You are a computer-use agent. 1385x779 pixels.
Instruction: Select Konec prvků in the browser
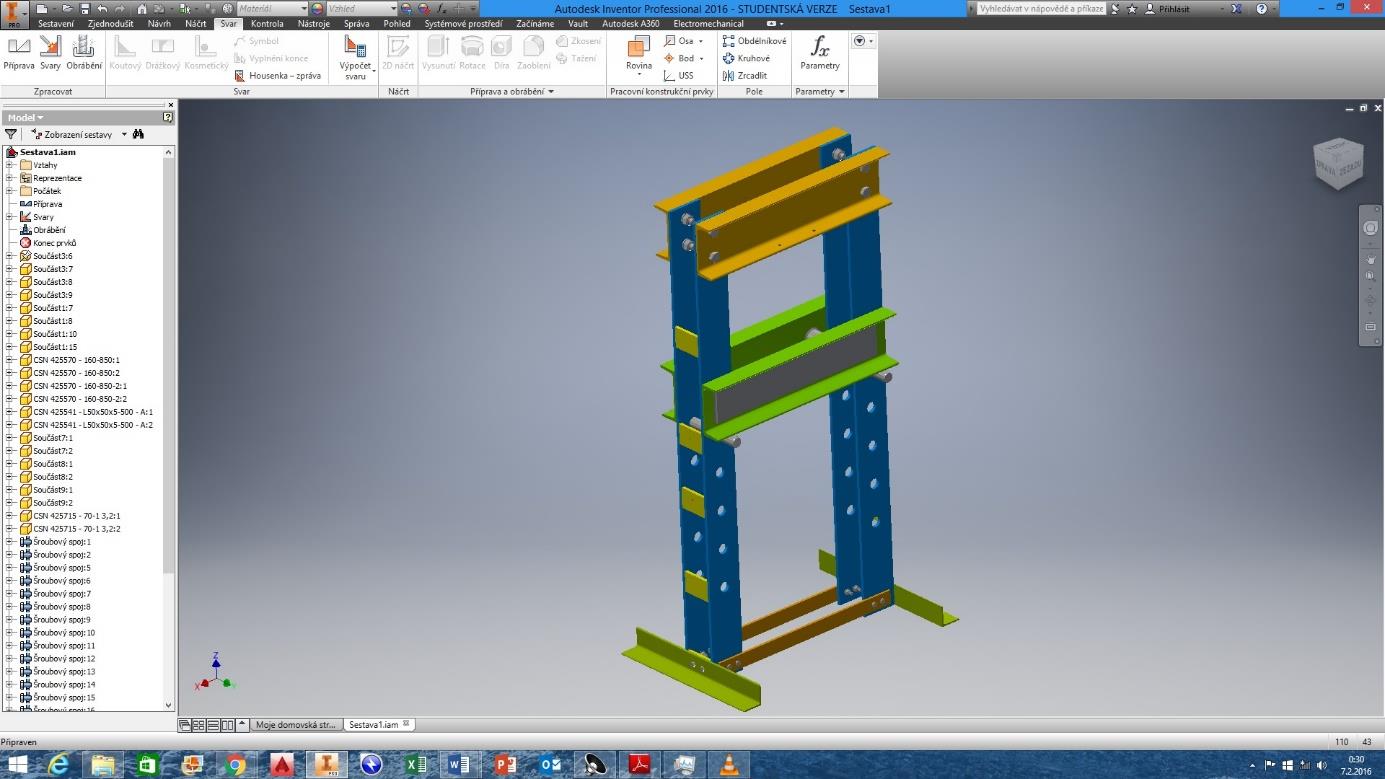coord(54,243)
